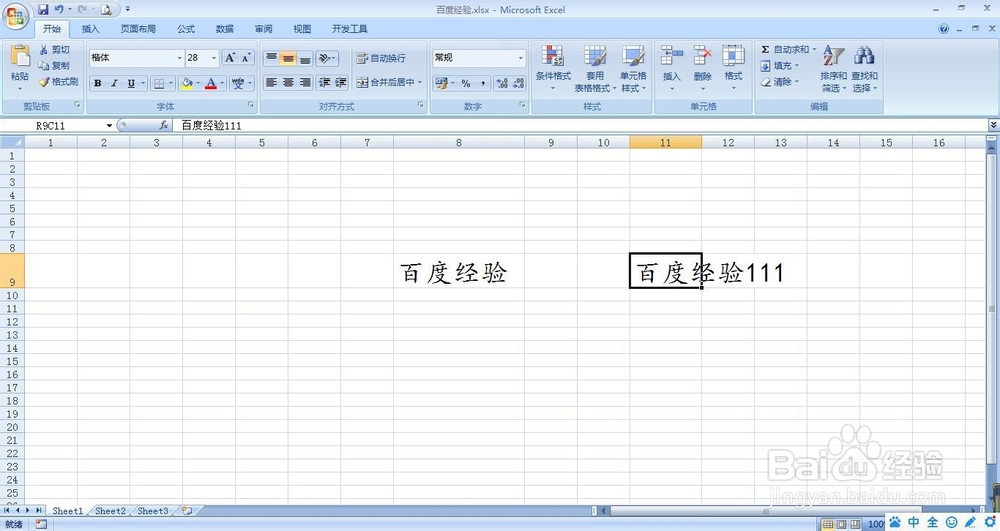Apply accounting number format

click(x=441, y=83)
